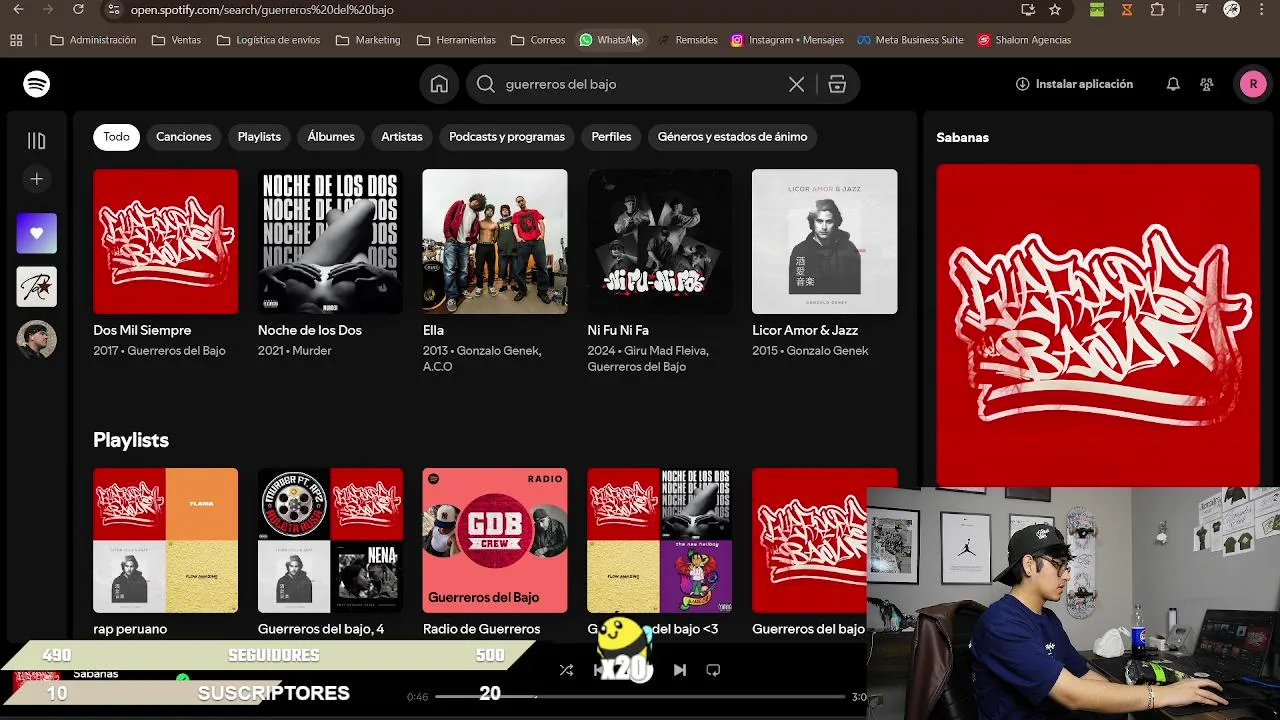The height and width of the screenshot is (720, 1280).
Task: Open browser extensions puzzle icon
Action: pyautogui.click(x=1157, y=10)
